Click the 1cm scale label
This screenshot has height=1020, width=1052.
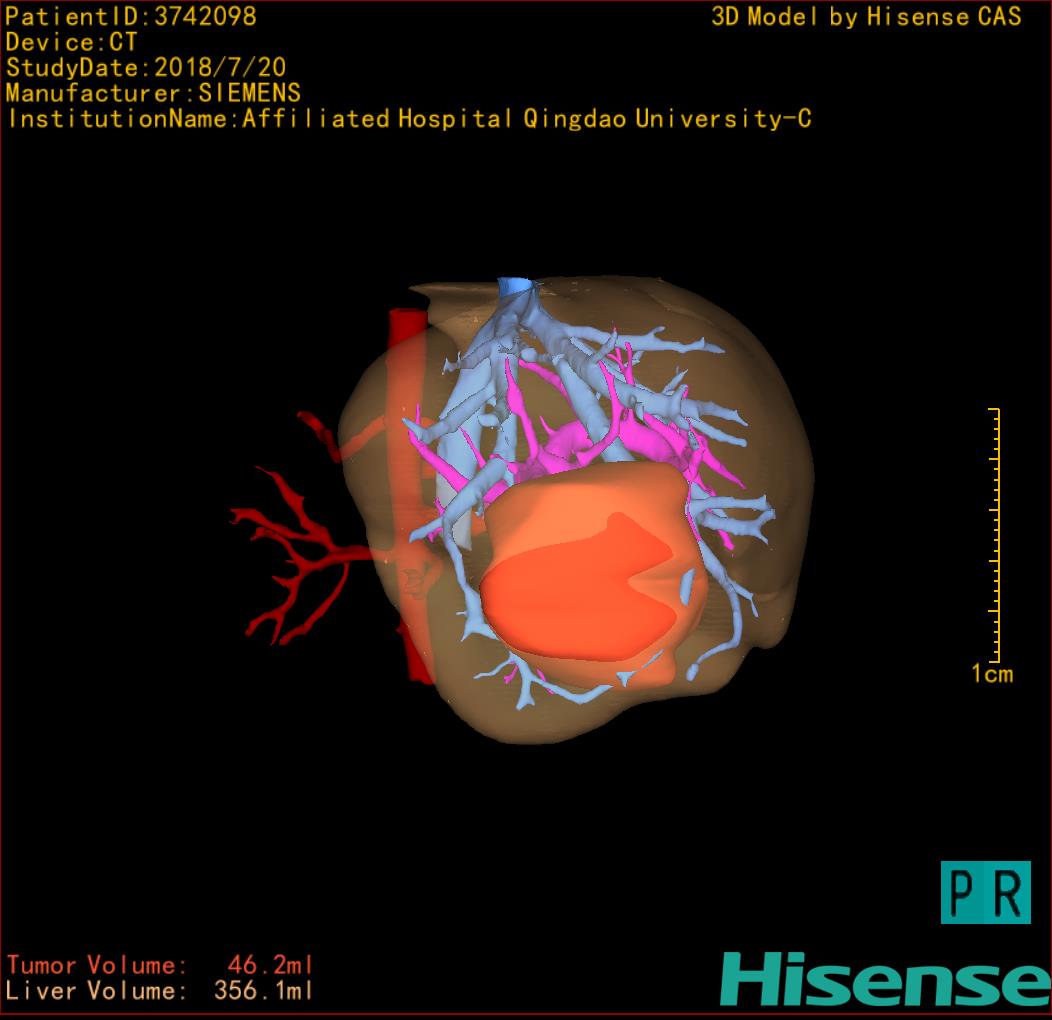coord(992,674)
